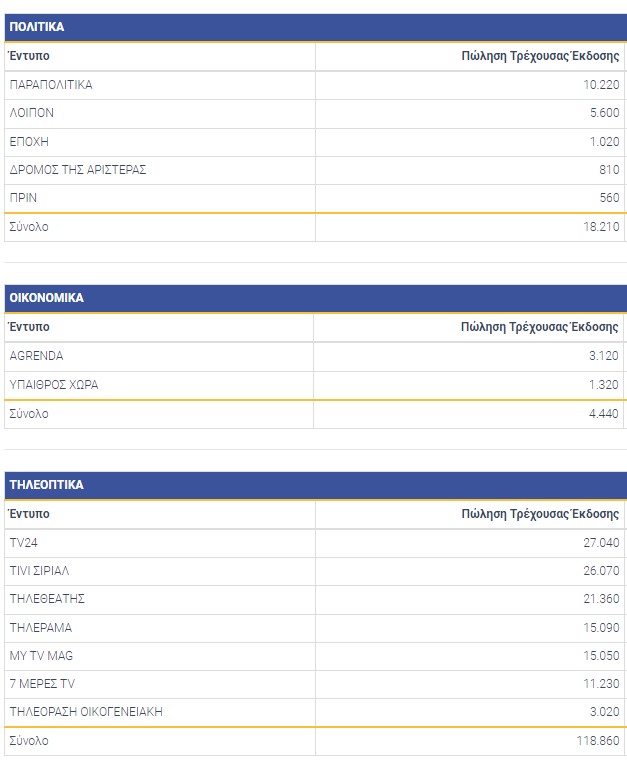627x776 pixels.
Task: Click the 118.860 total sales value
Action: click(x=599, y=741)
